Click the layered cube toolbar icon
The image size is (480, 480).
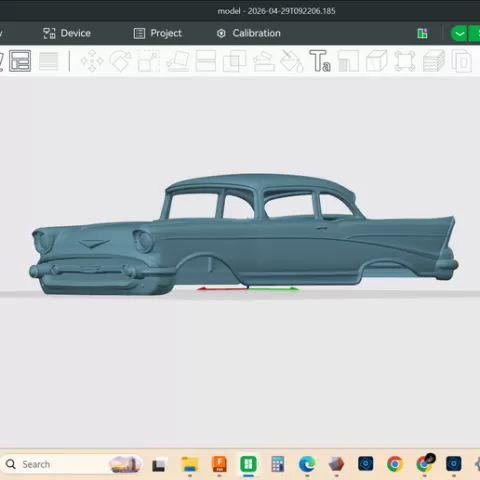point(434,61)
